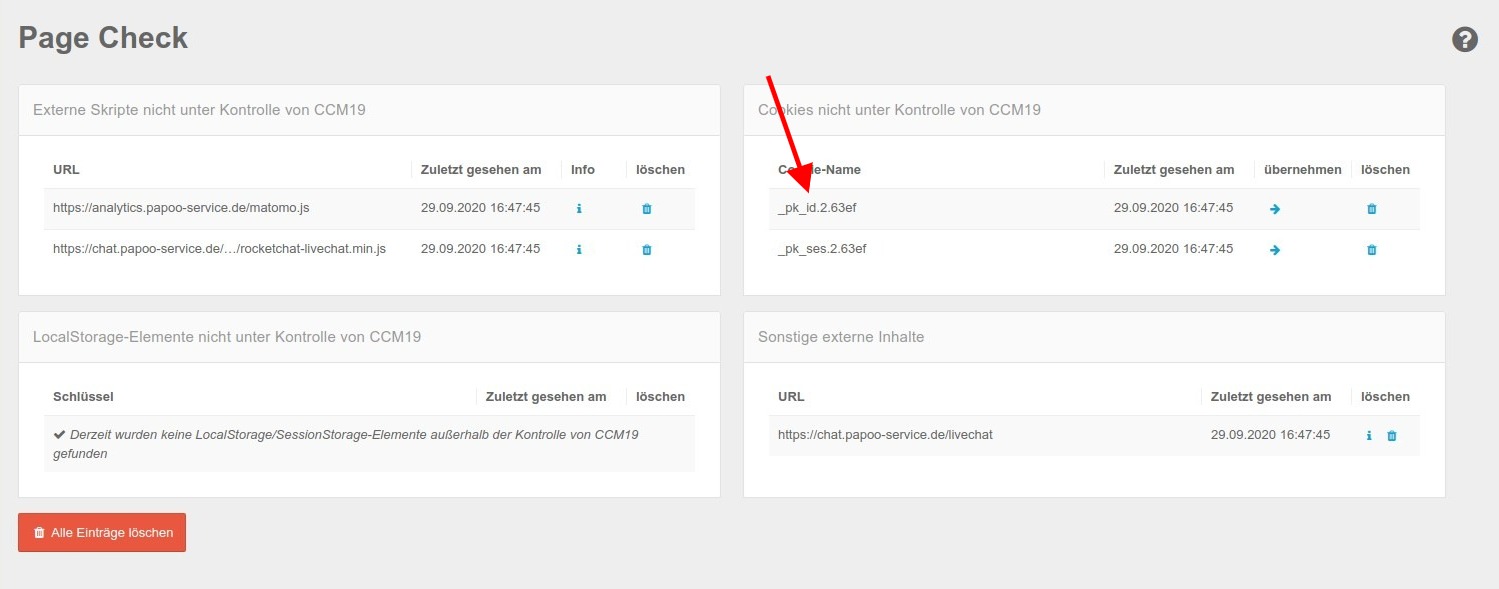Delete the livechat external content entry

coord(1392,435)
